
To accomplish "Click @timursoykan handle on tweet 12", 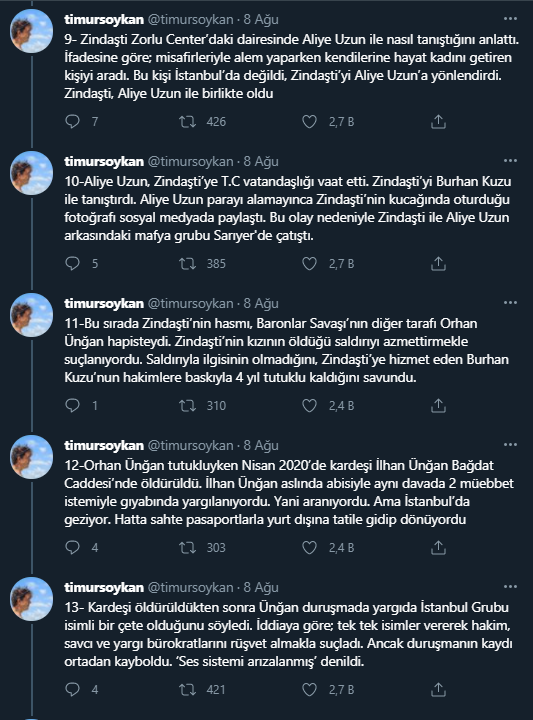I will tap(190, 445).
